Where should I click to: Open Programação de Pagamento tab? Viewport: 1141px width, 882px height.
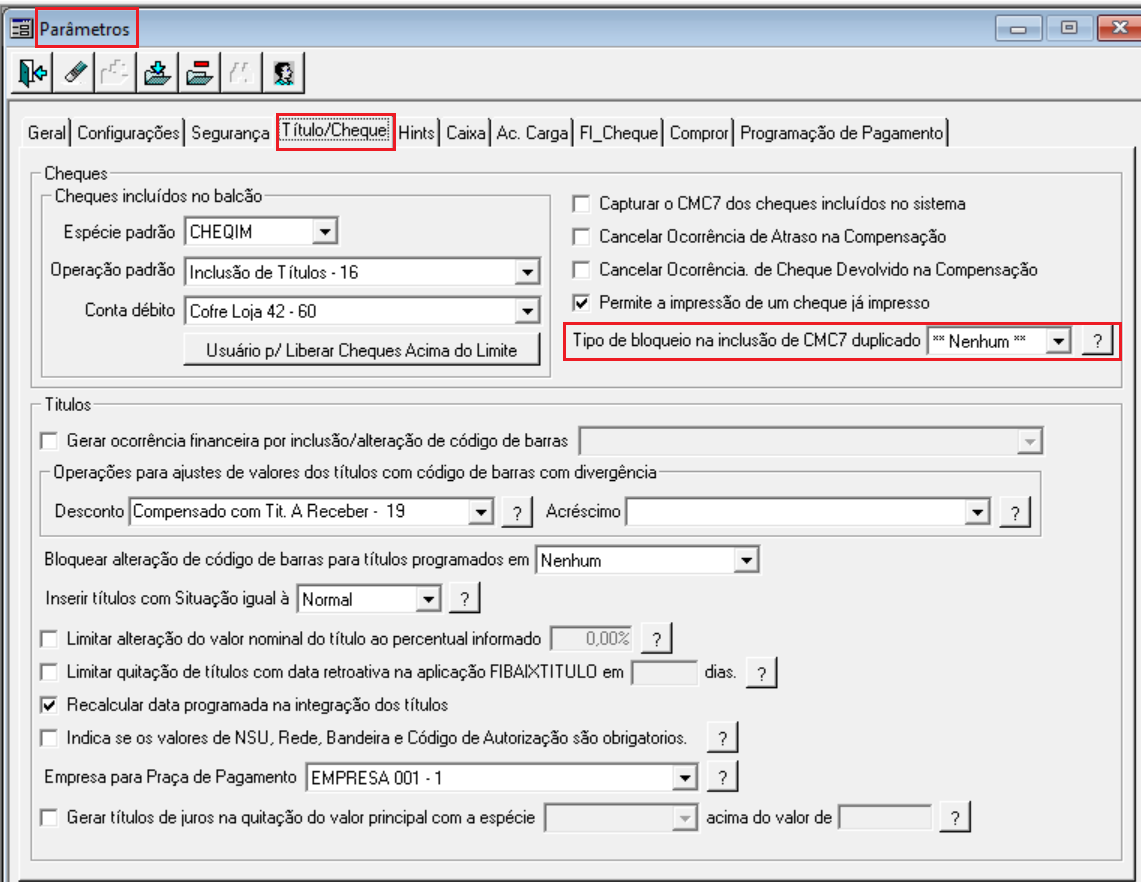tap(841, 133)
